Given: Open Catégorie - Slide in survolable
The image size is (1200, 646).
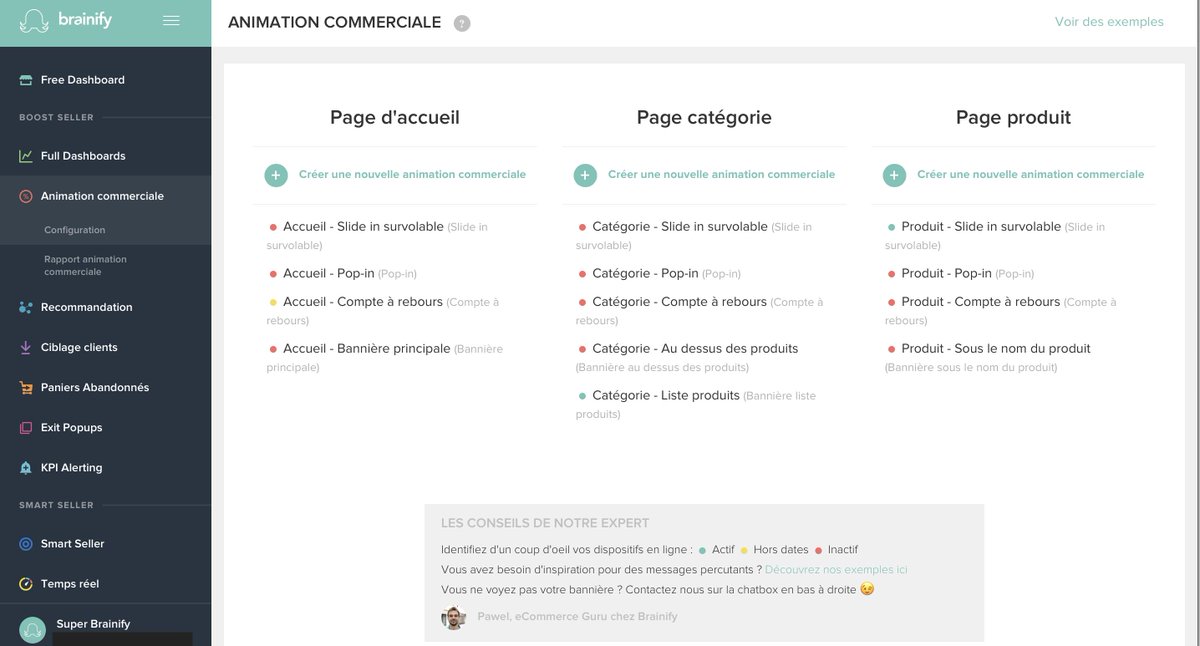Looking at the screenshot, I should [680, 227].
